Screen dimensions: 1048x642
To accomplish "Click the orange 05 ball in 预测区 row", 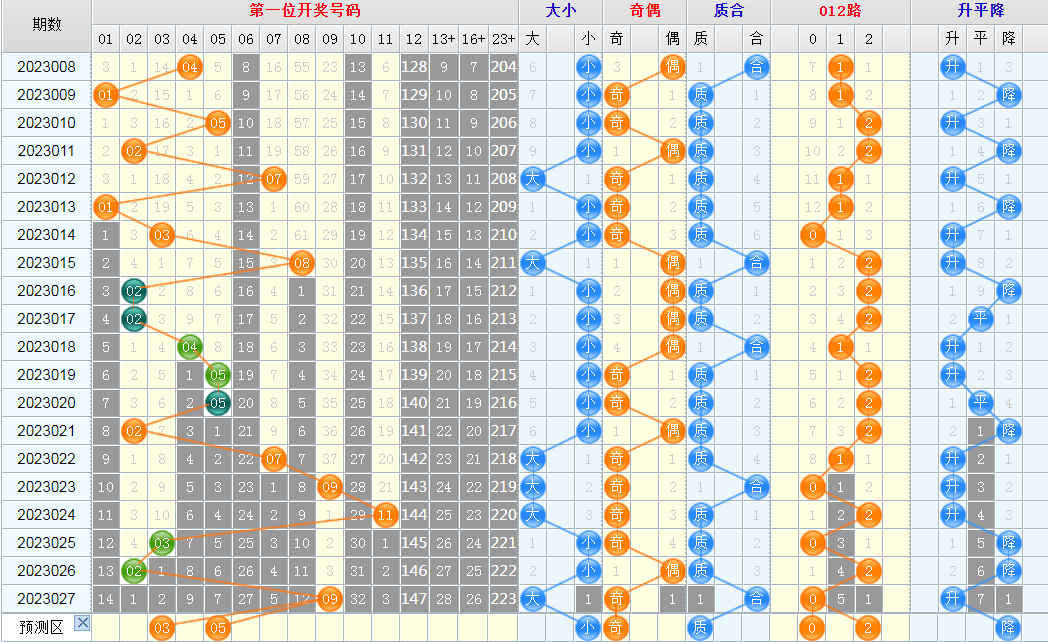I will tap(218, 628).
